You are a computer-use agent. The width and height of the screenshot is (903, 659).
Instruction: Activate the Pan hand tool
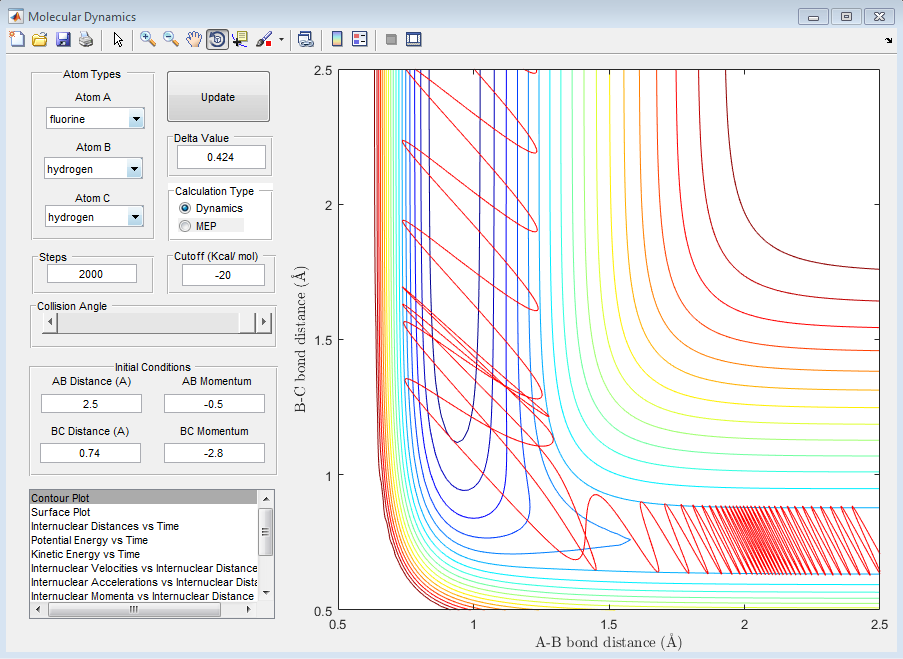pyautogui.click(x=194, y=39)
